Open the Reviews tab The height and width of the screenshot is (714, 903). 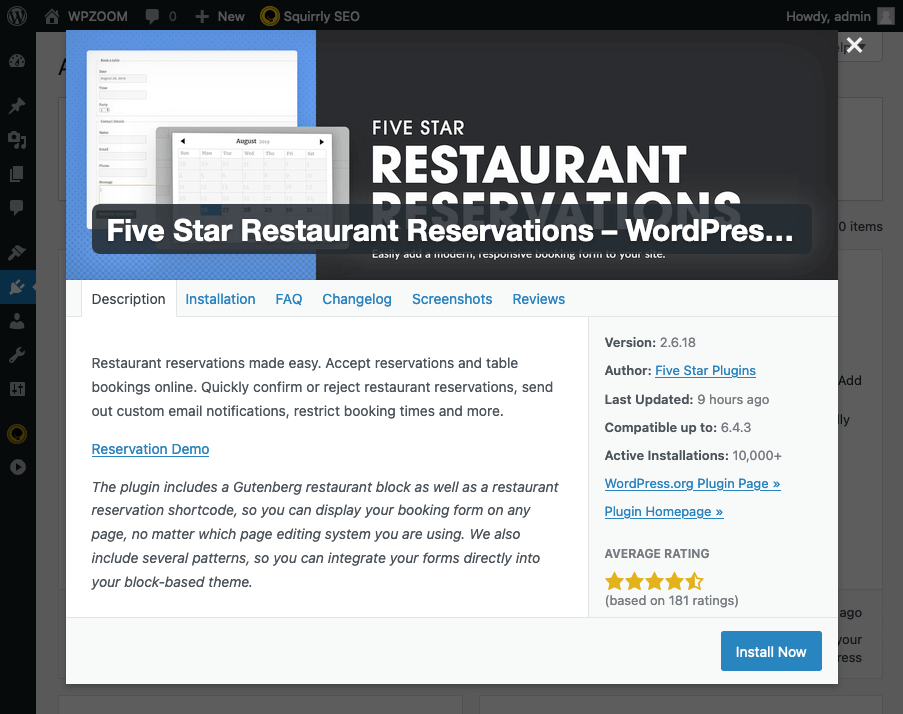pos(538,299)
